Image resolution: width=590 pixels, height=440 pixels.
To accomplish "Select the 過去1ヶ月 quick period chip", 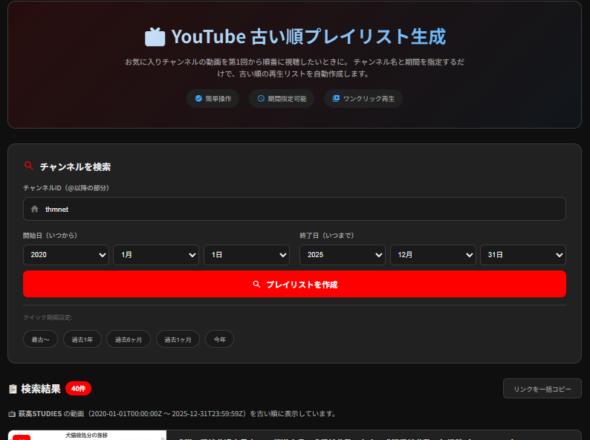I will (x=178, y=339).
